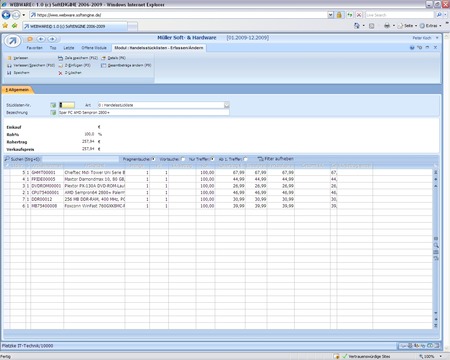Click the magnifier icon in the grid's right sidebar
Viewport: 450px width, 360px height.
click(436, 245)
